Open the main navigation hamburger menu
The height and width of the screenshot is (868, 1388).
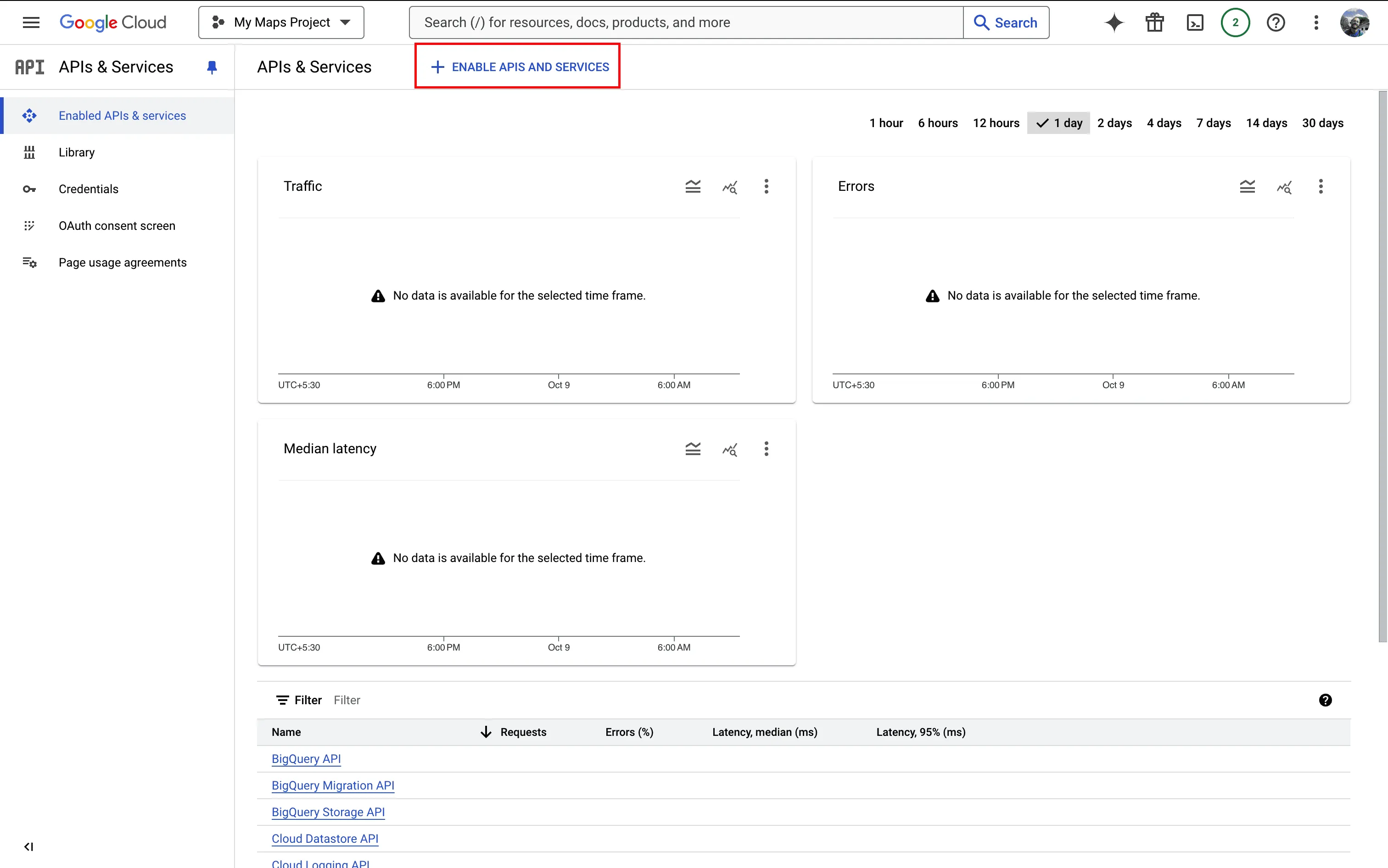click(31, 22)
